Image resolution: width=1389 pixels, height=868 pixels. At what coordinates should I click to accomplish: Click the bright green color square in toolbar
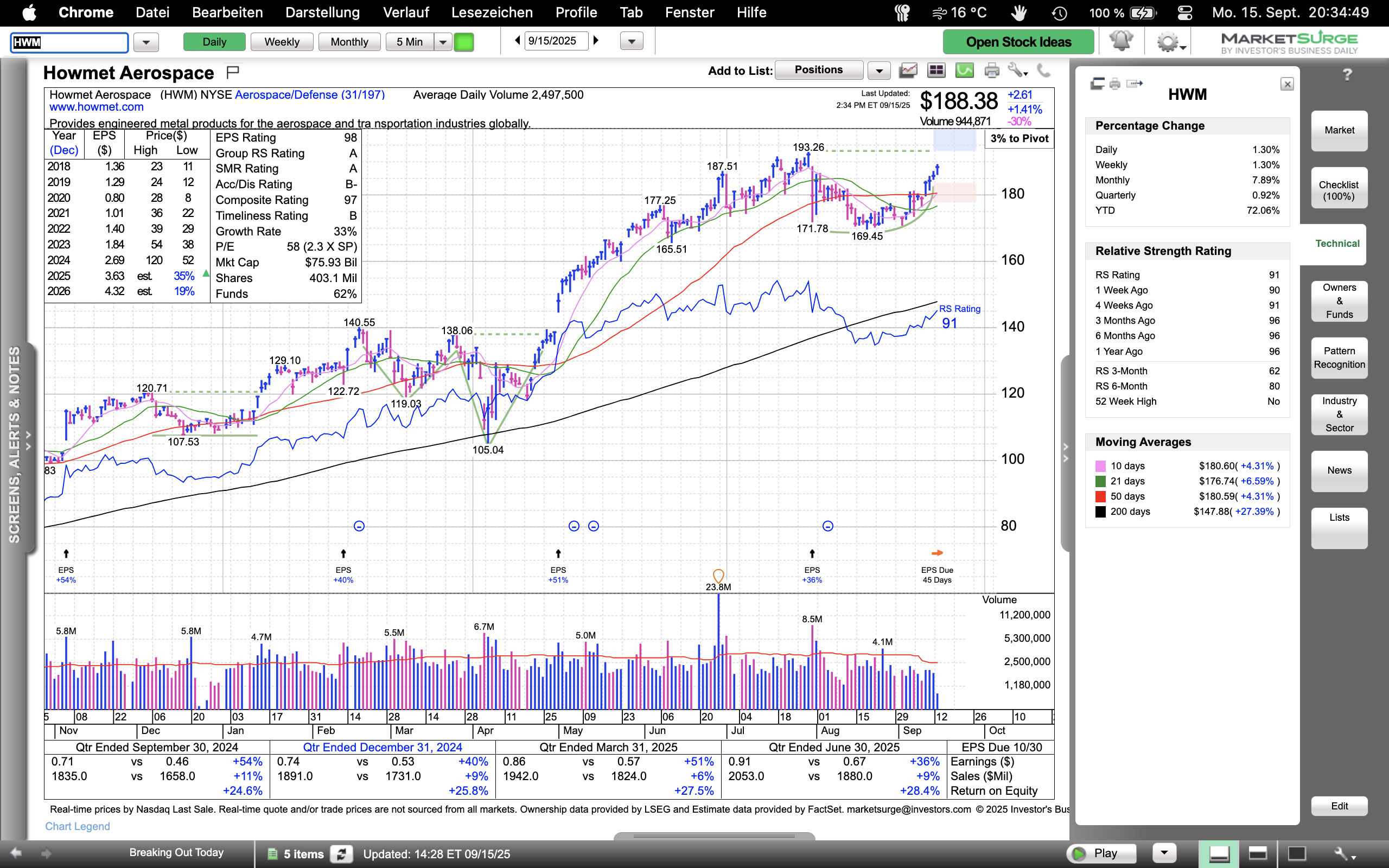pyautogui.click(x=464, y=42)
